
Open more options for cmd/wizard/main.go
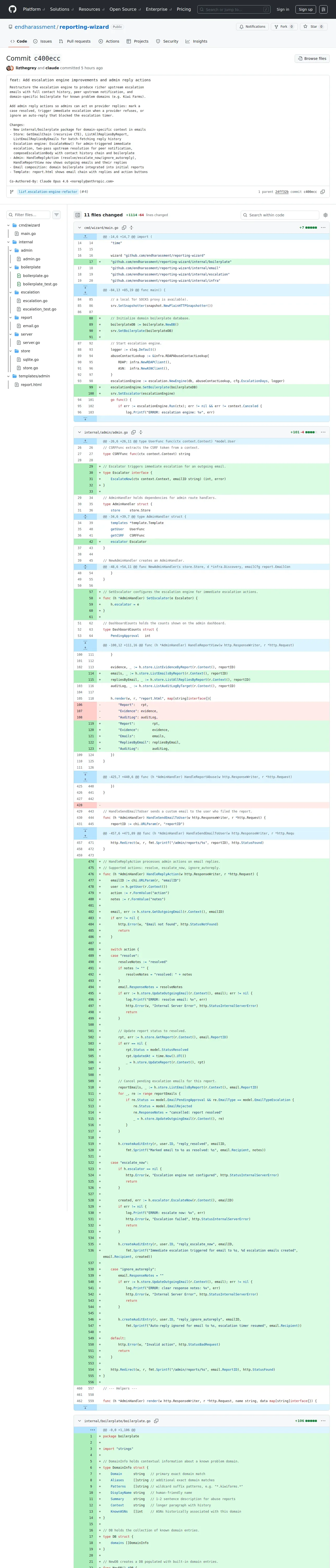pyautogui.click(x=323, y=228)
